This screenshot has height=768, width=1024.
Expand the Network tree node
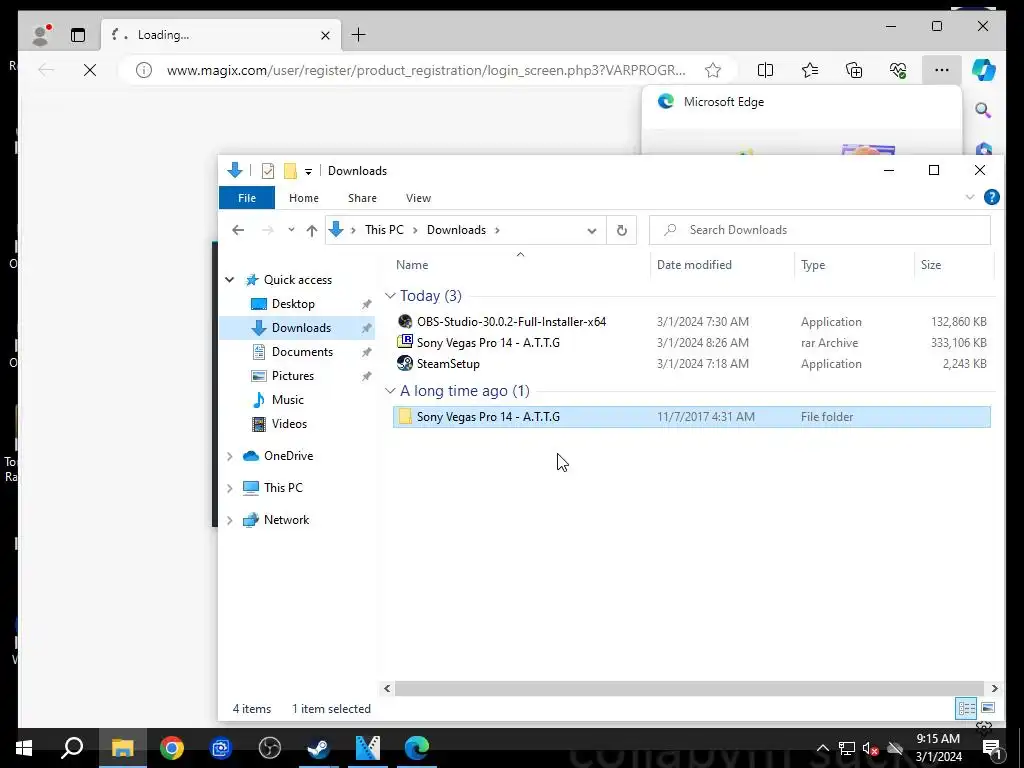tap(230, 520)
